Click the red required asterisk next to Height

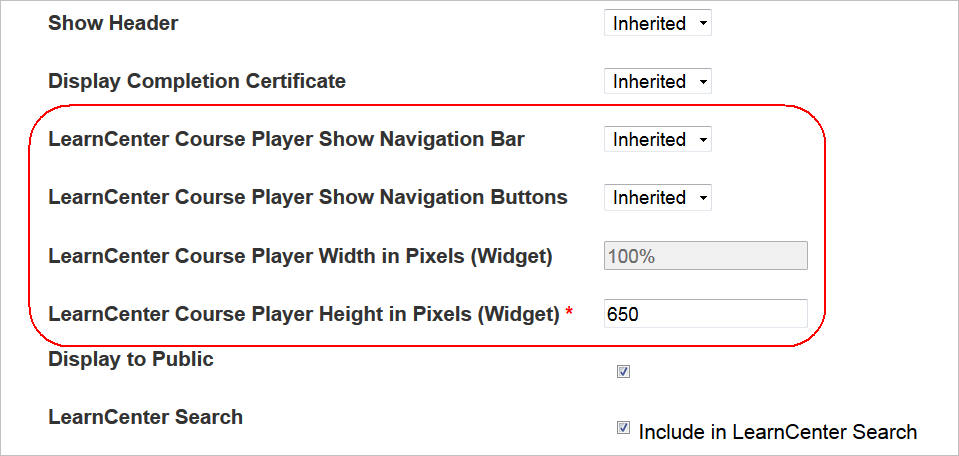tap(569, 314)
